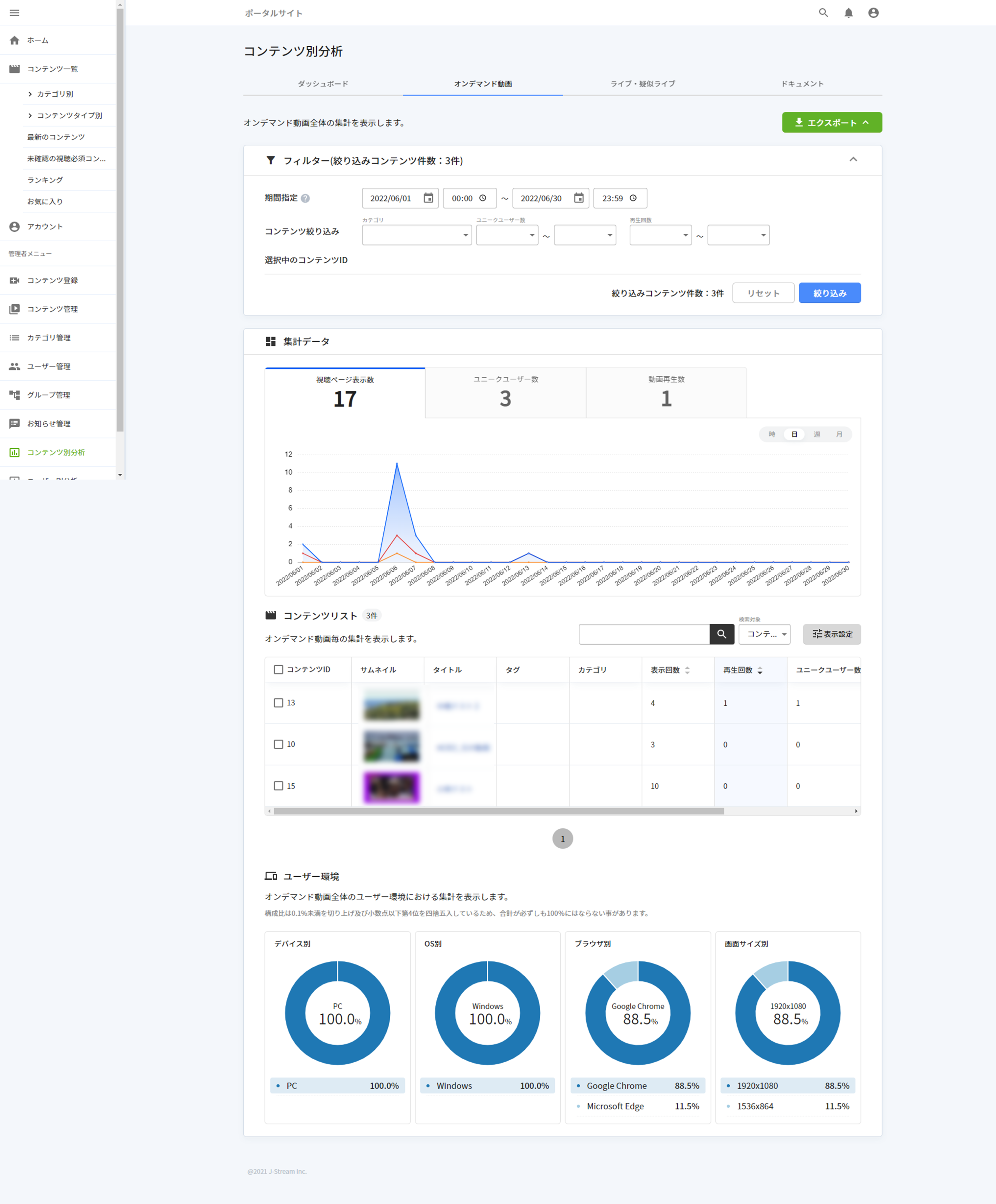The width and height of the screenshot is (996, 1204).
Task: Click the content table horizontal scrollbar
Action: 498,811
